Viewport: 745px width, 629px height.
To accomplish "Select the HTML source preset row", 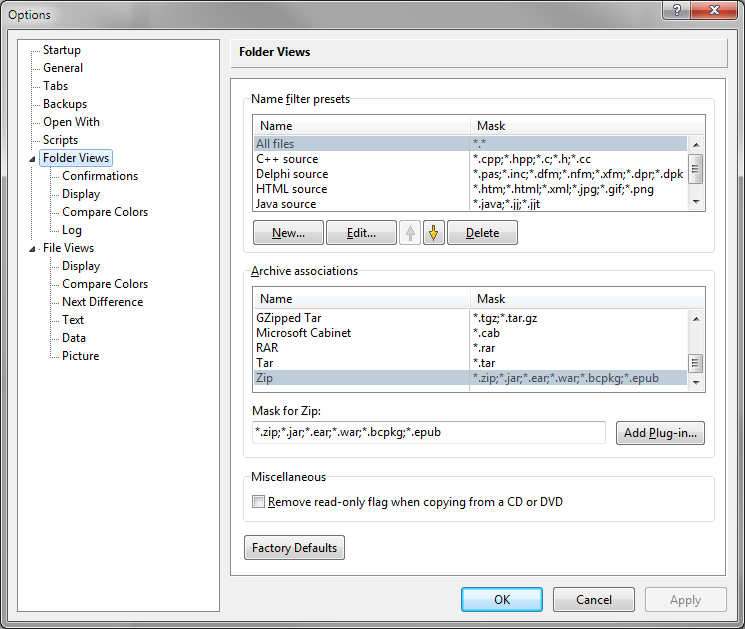I will point(470,189).
